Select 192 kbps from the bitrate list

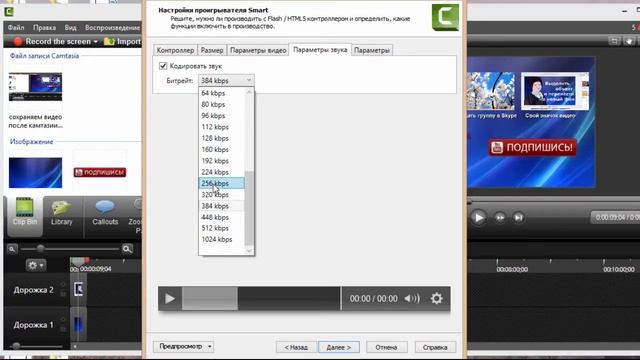coord(221,161)
